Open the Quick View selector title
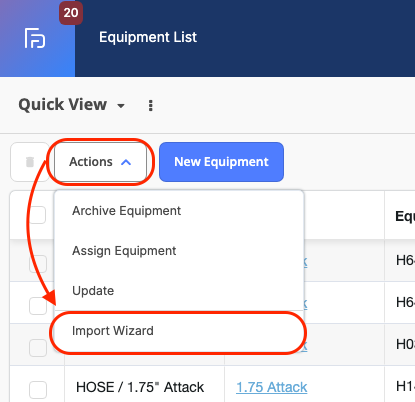 [63, 104]
